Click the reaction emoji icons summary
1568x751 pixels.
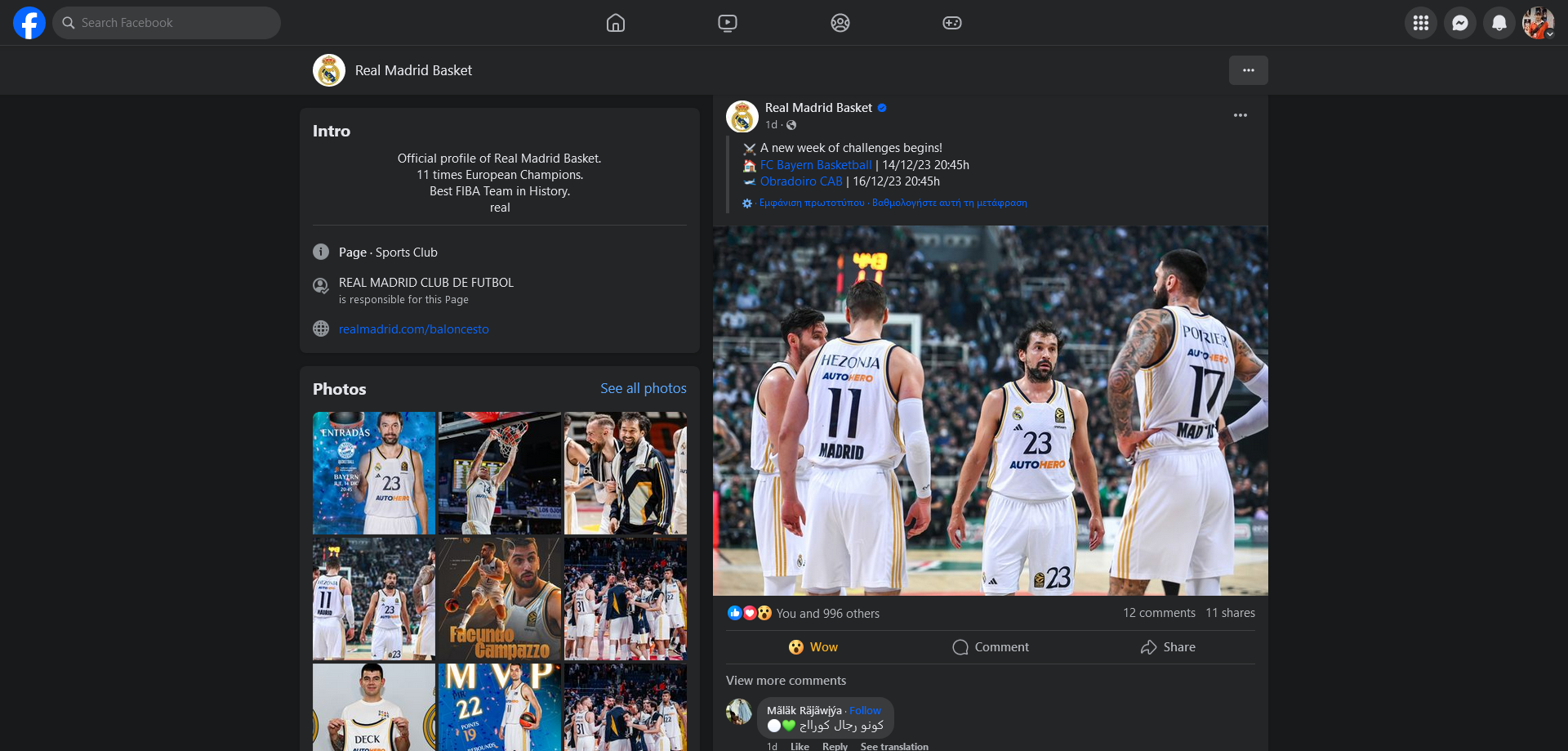click(750, 613)
